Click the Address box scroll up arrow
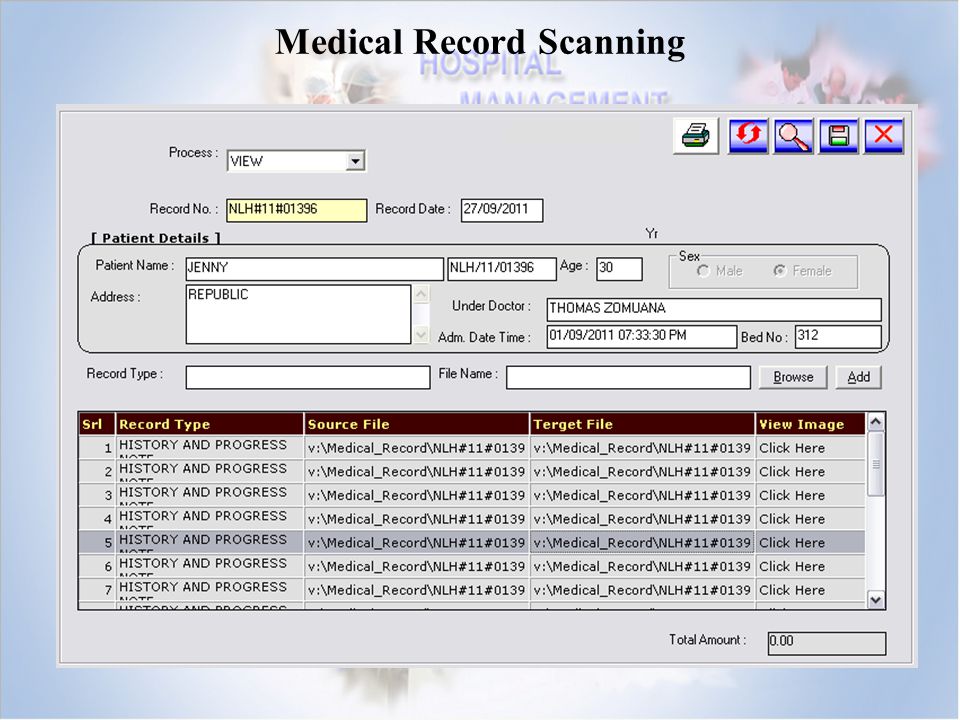This screenshot has height=720, width=960. click(x=421, y=294)
